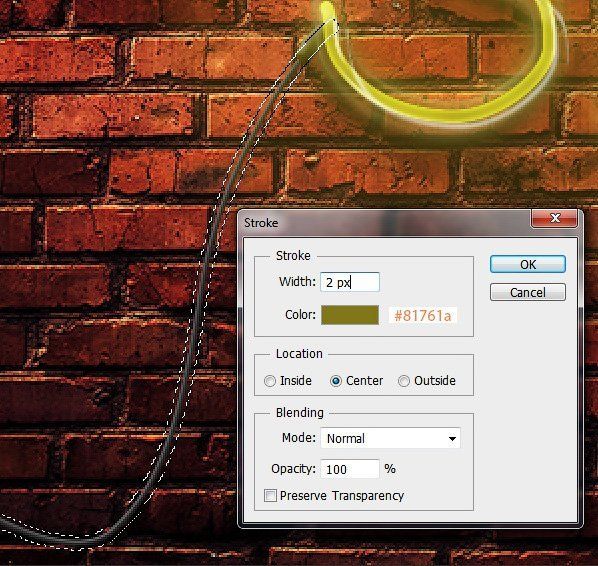This screenshot has width=598, height=566.
Task: Cancel the Stroke dialog
Action: pos(527,293)
